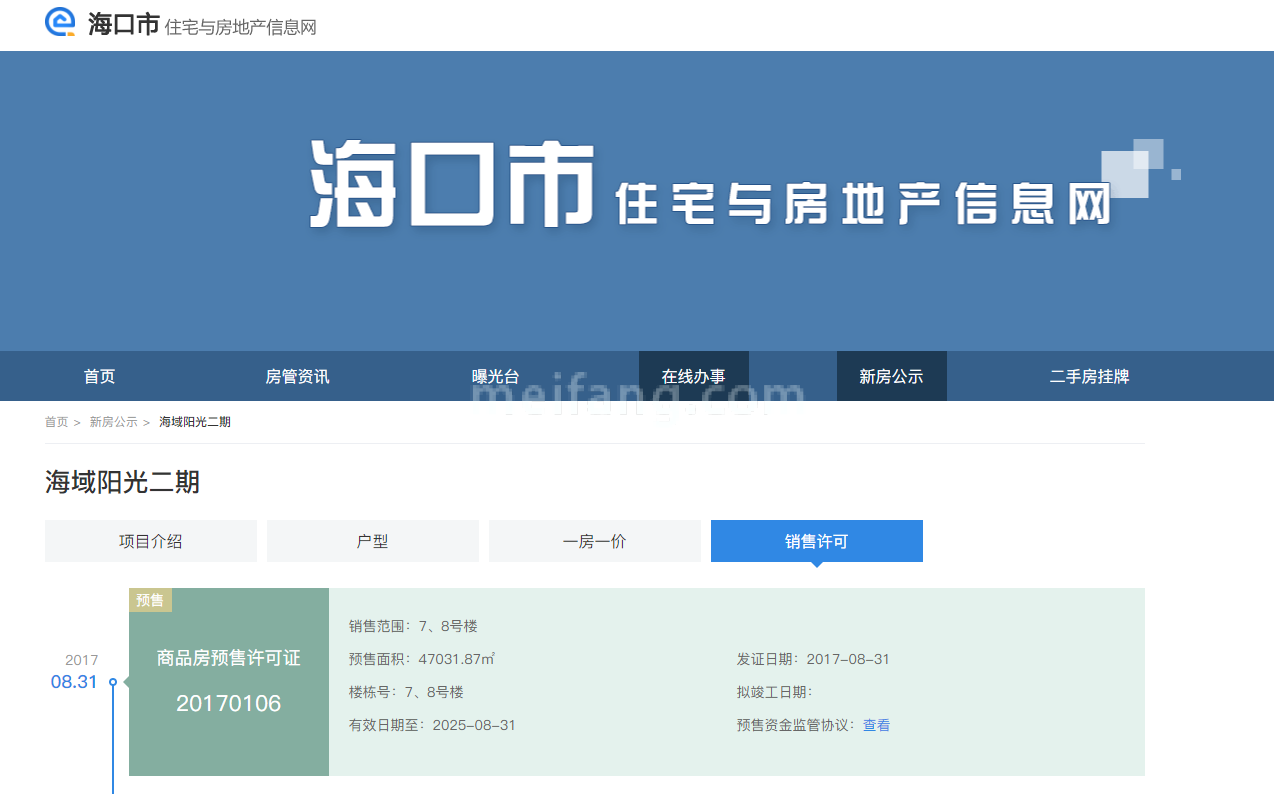Click the 商品房预售许可证 20170106 card
This screenshot has height=794, width=1274.
[229, 682]
